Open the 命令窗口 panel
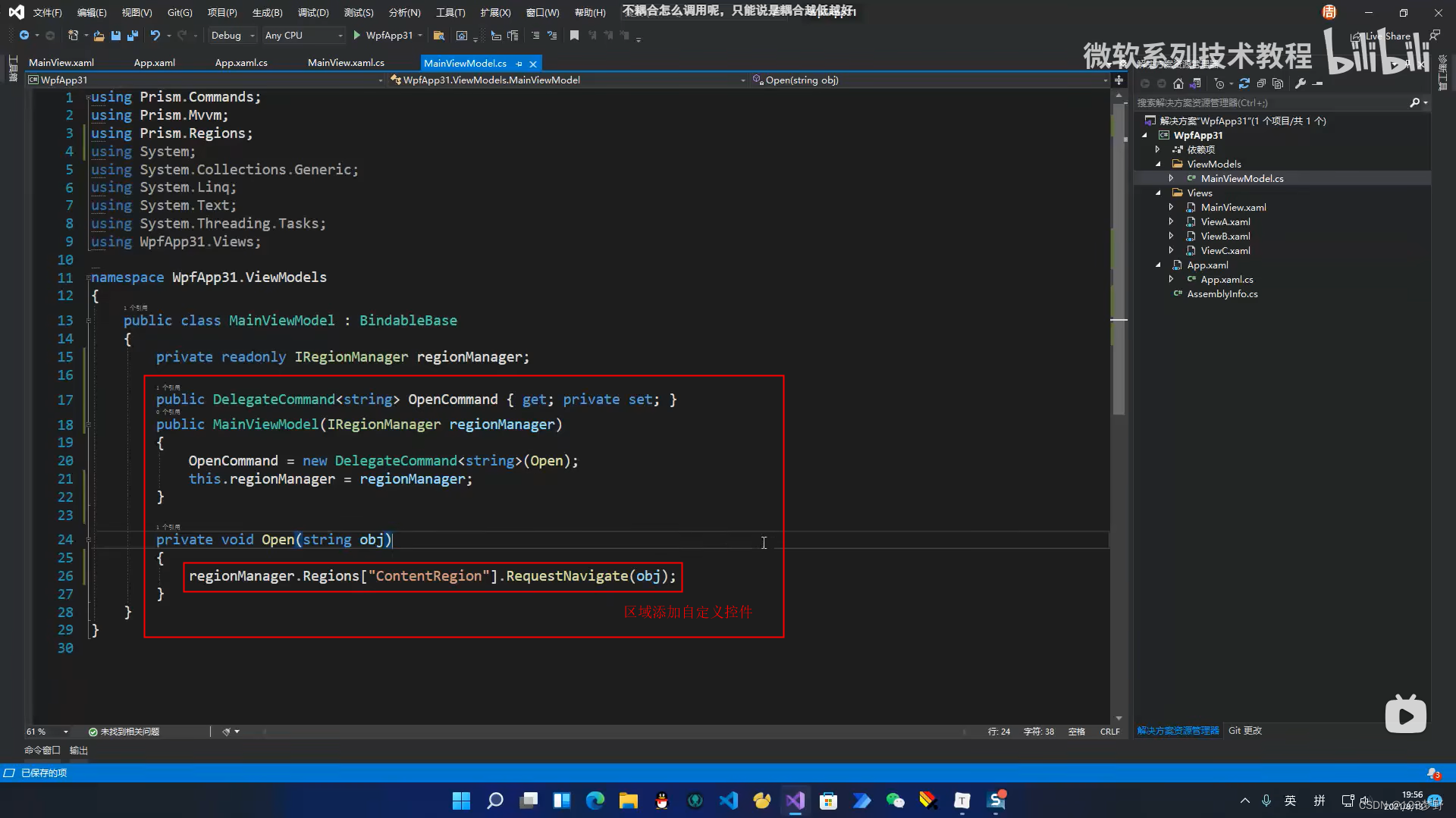 (42, 751)
